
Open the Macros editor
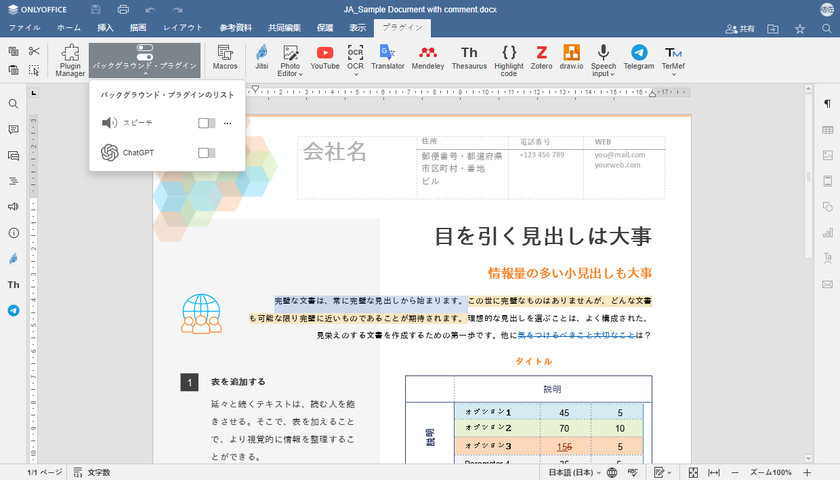point(225,58)
